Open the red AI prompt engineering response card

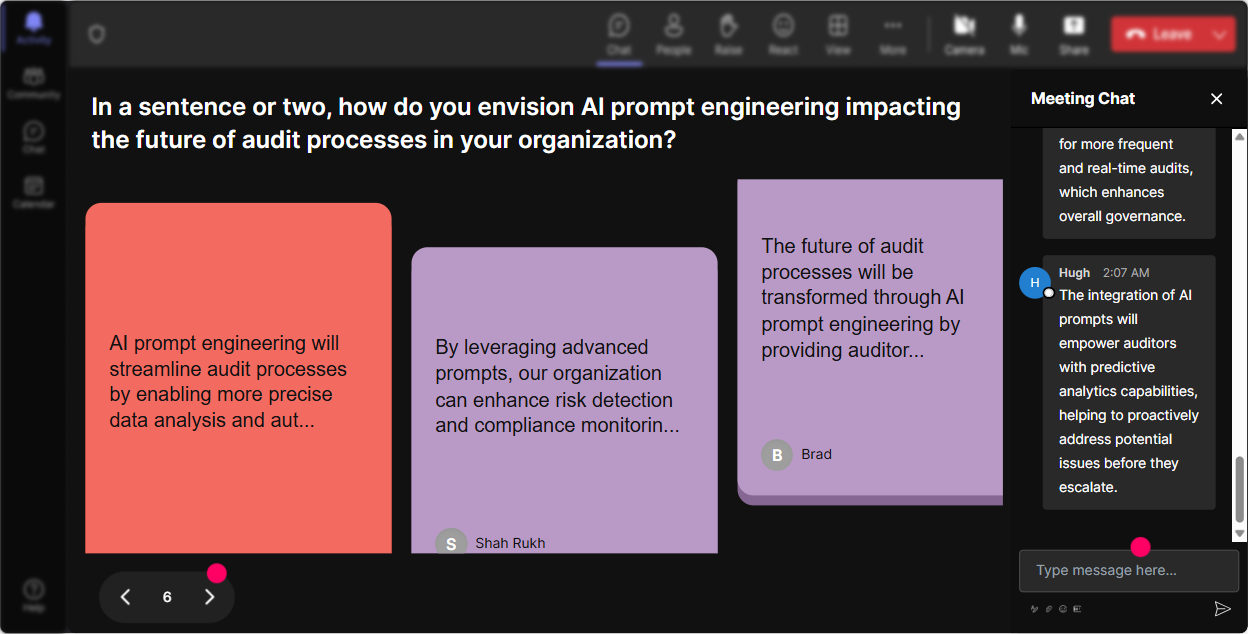coord(238,378)
